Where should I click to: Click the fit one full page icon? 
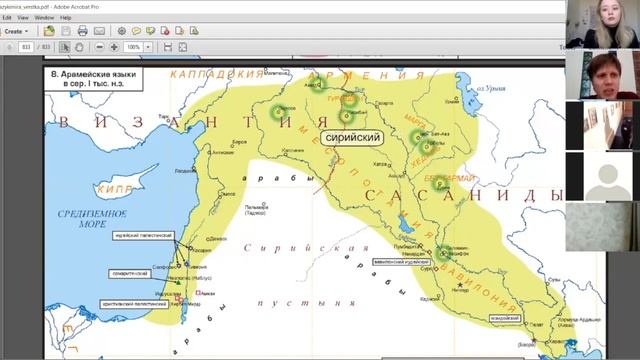point(182,47)
